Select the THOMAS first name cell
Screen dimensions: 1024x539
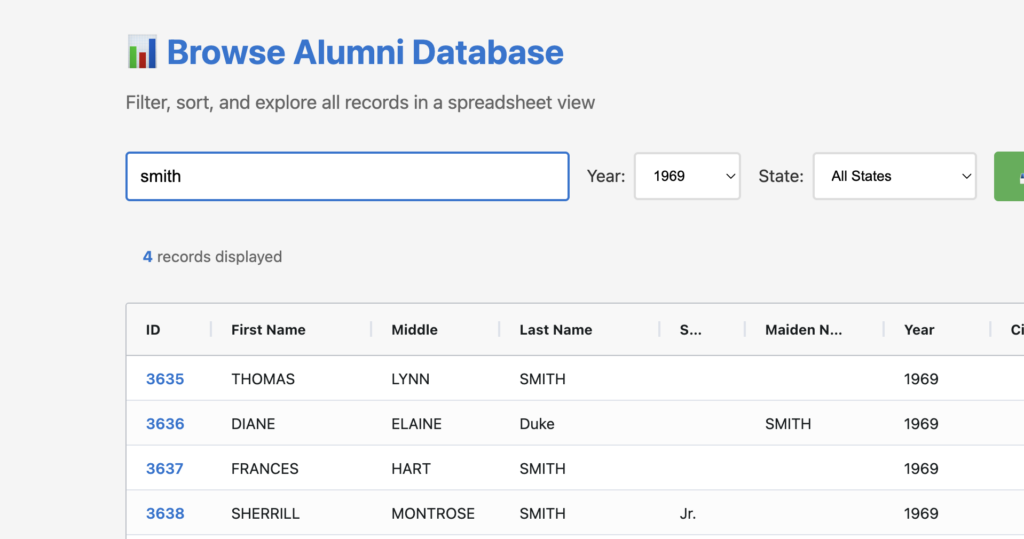pos(263,379)
